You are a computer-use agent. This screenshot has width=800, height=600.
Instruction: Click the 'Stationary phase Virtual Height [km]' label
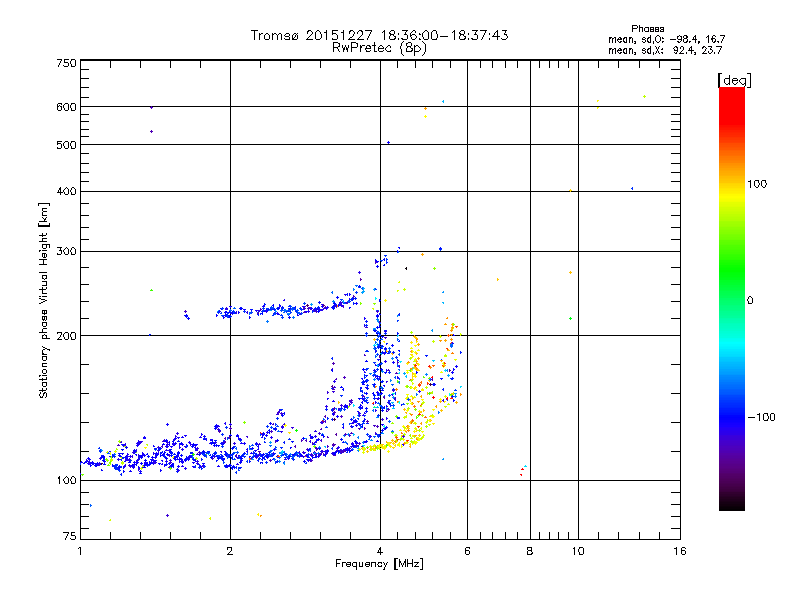coord(44,301)
